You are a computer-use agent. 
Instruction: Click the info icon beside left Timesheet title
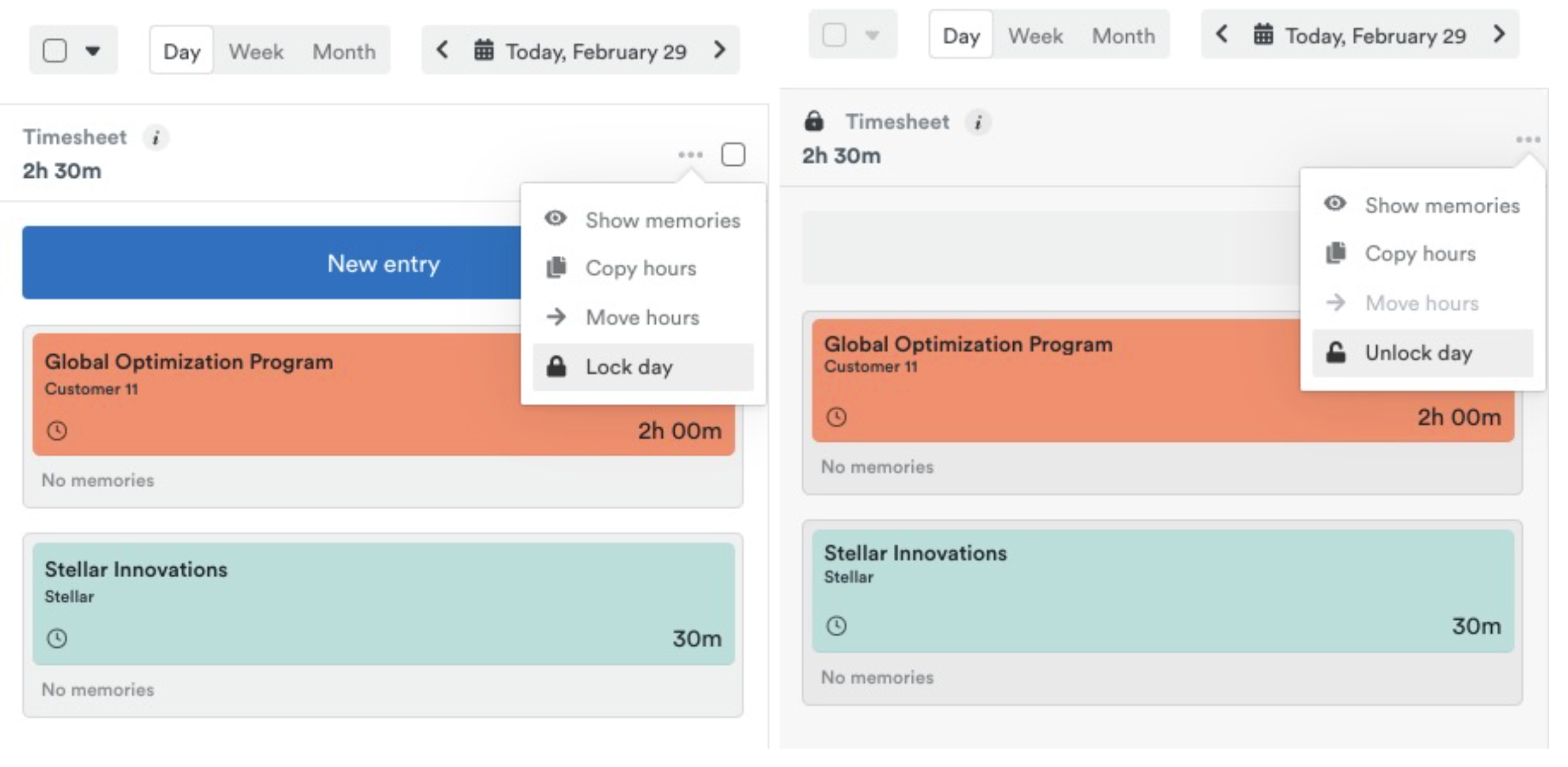pos(156,138)
